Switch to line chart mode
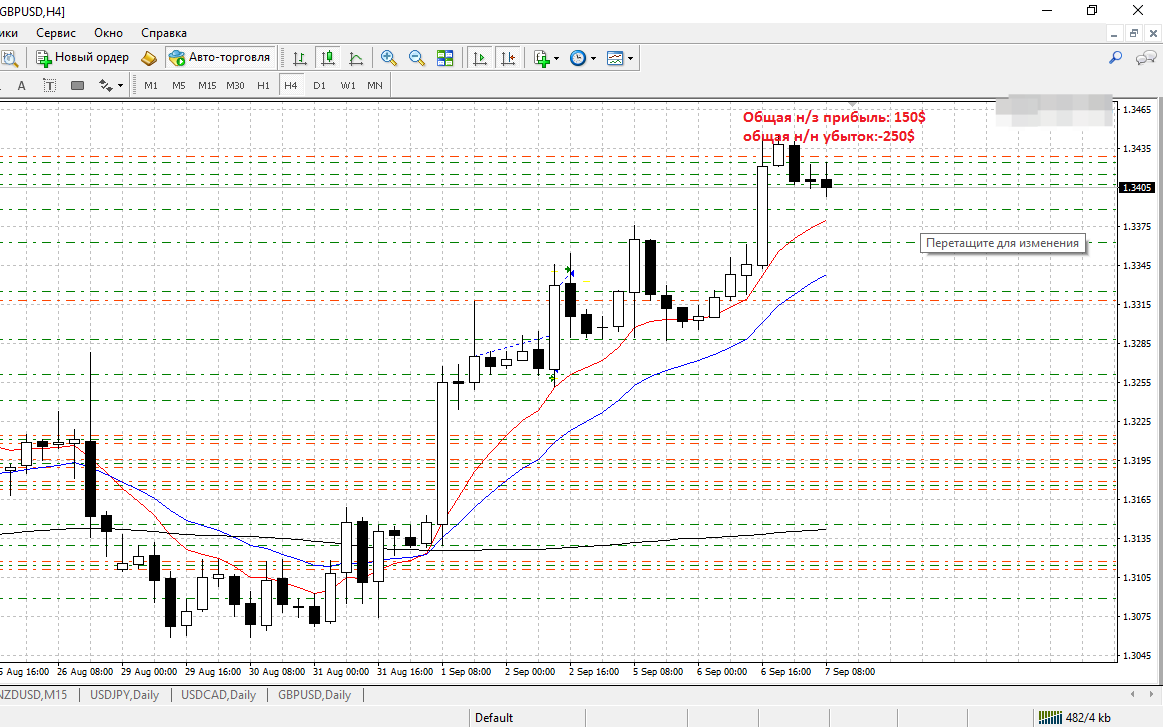The image size is (1163, 727). coord(356,58)
